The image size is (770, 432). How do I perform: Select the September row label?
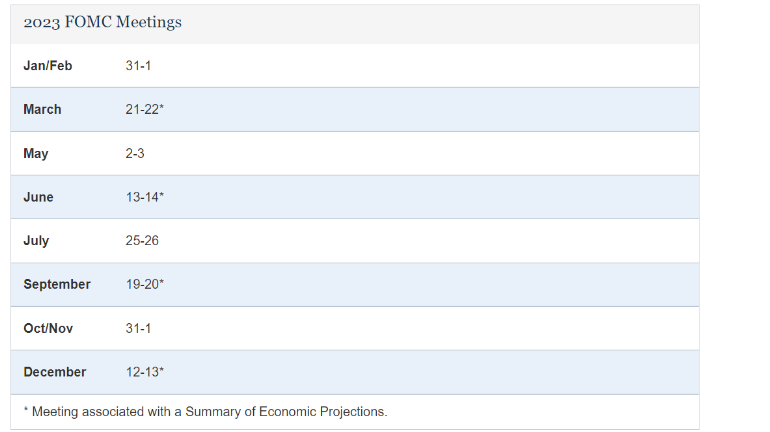tap(57, 284)
